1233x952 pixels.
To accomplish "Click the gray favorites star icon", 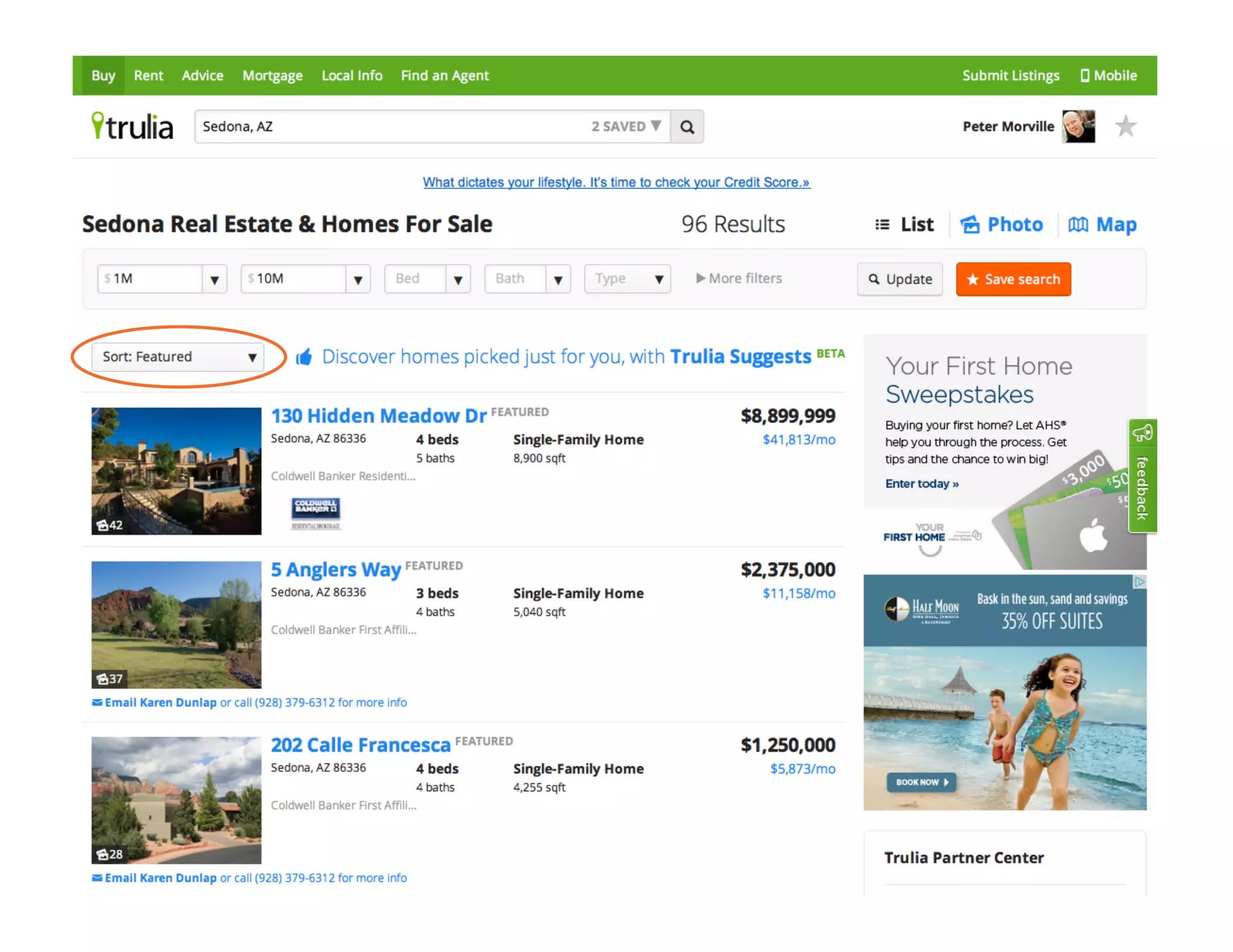I will (x=1125, y=127).
